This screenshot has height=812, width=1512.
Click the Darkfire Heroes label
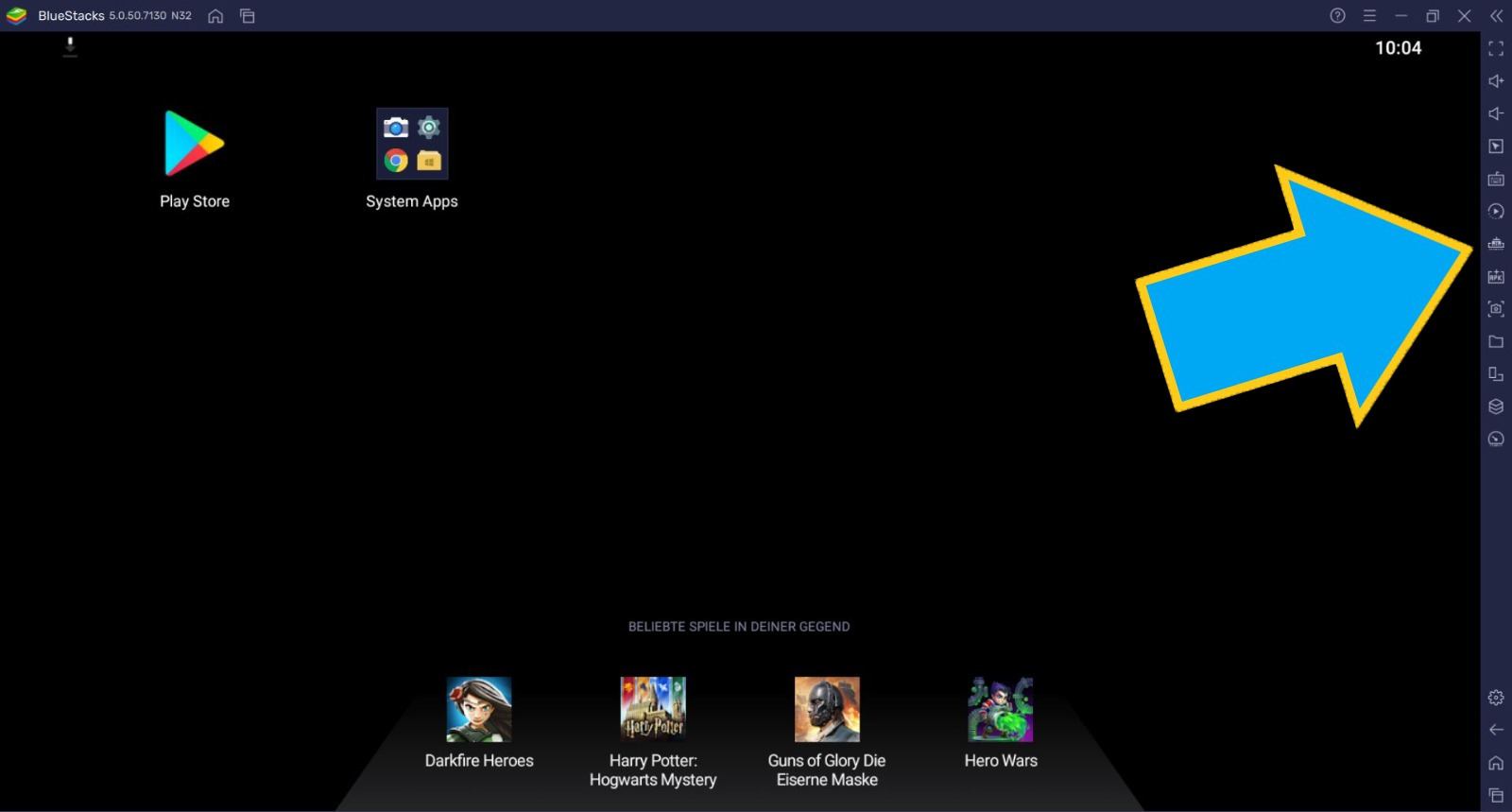[x=479, y=761]
